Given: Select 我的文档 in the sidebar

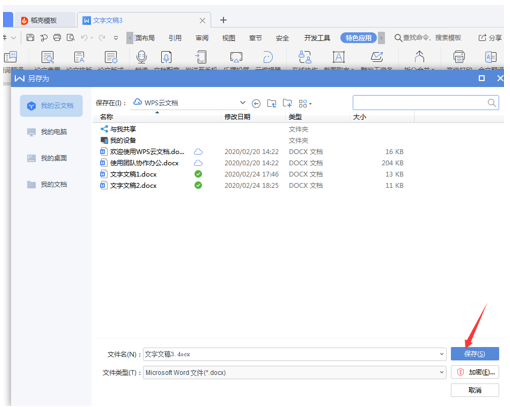Looking at the screenshot, I should point(51,184).
